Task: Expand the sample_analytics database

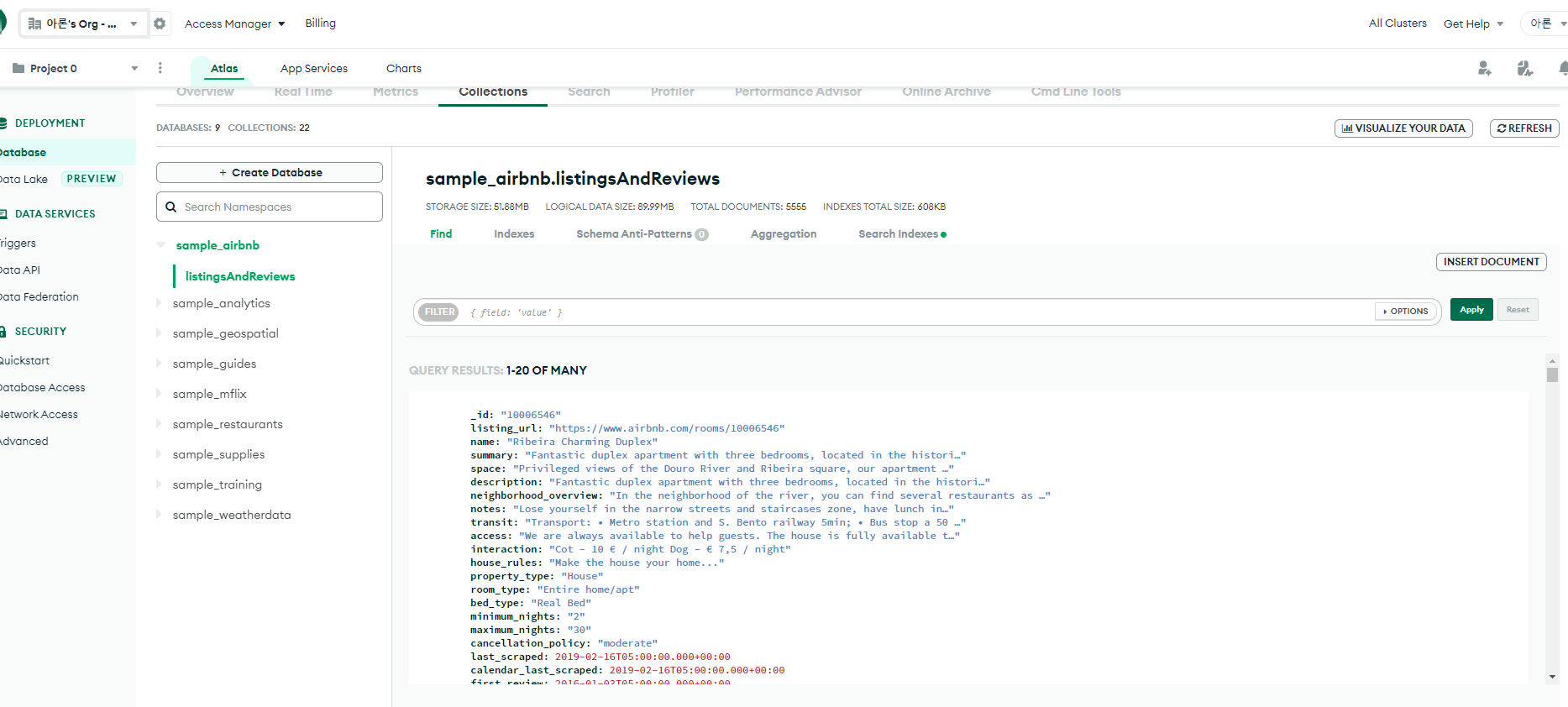Action: pos(160,303)
